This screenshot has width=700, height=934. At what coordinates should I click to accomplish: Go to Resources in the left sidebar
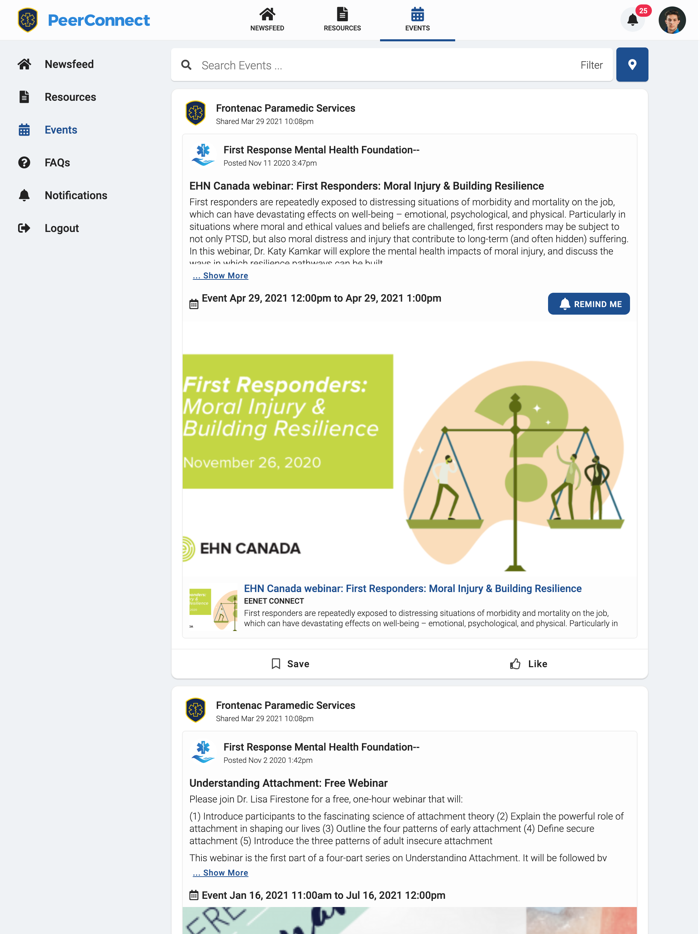(70, 96)
